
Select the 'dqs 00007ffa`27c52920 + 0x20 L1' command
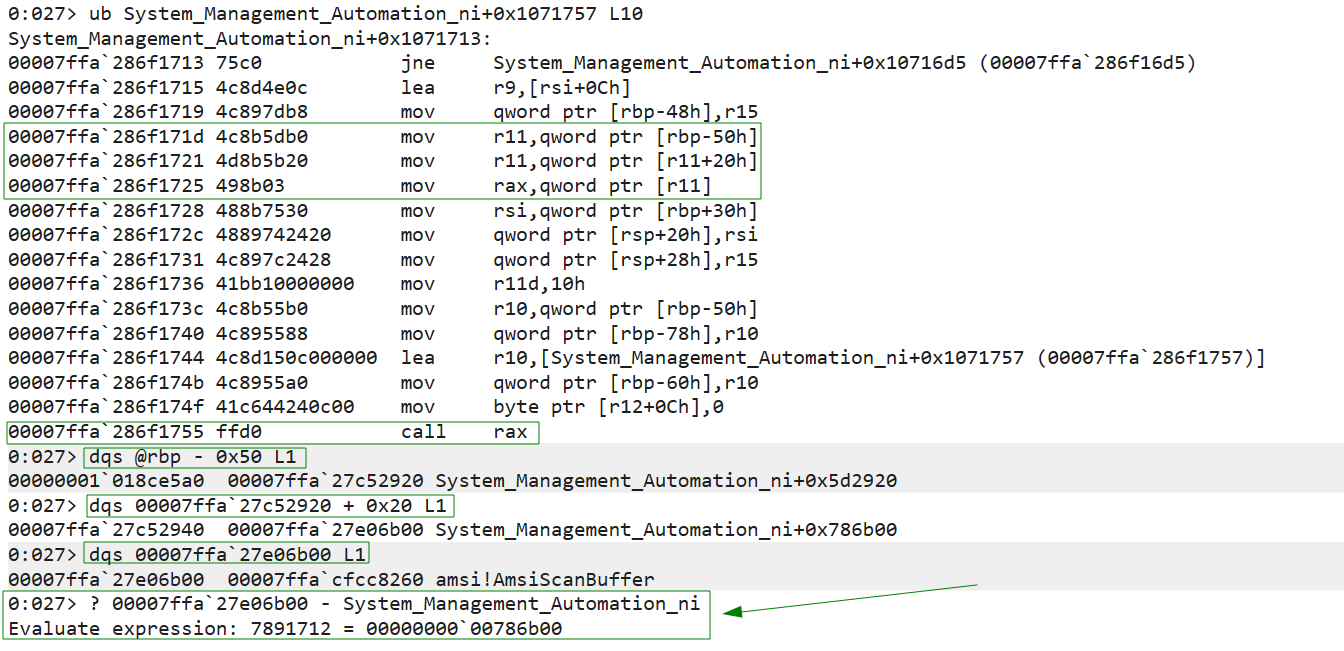[269, 505]
